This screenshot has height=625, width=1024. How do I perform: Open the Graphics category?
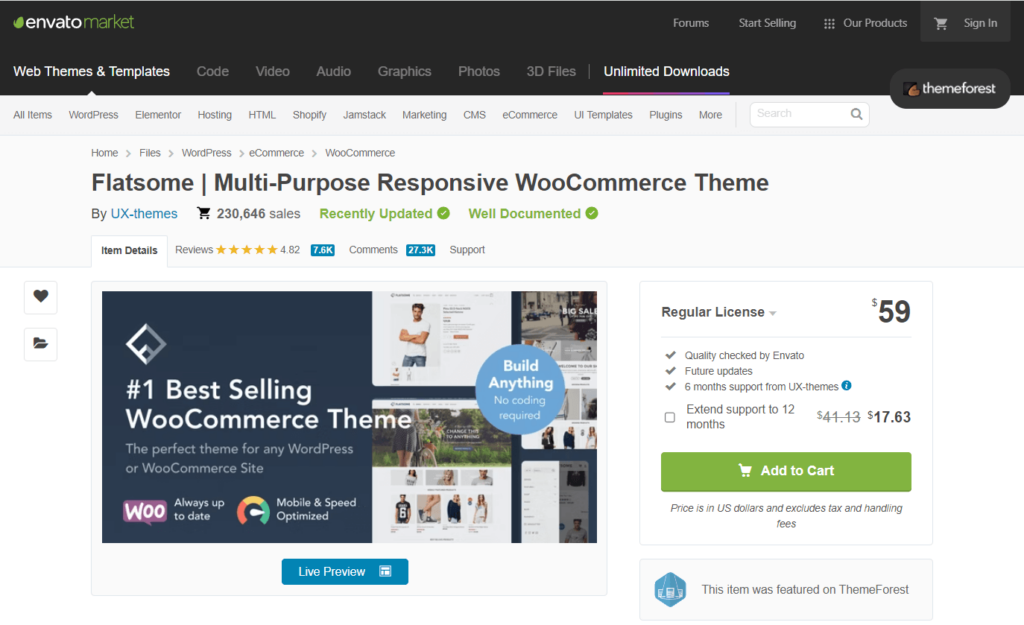click(404, 71)
